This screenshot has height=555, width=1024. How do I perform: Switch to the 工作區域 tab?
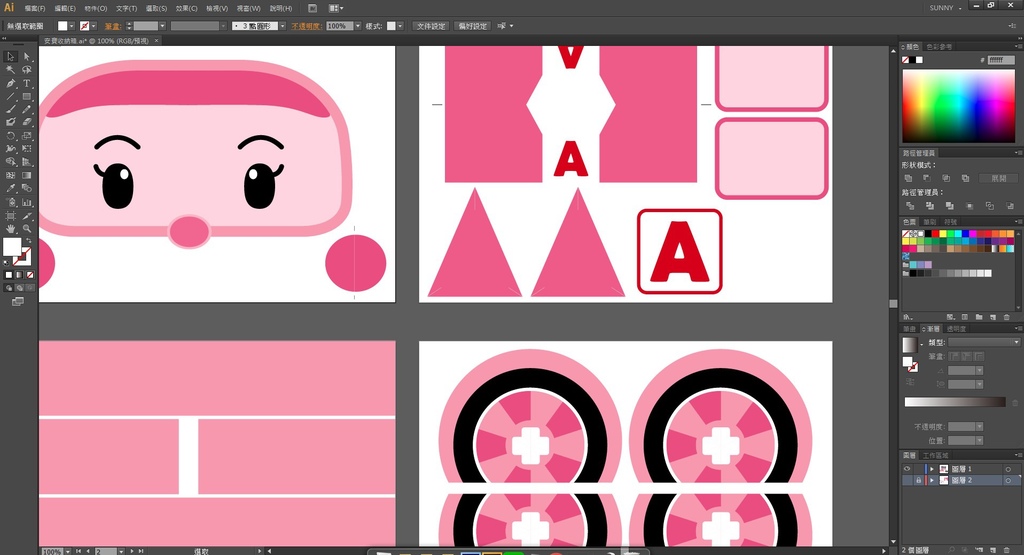click(x=937, y=455)
